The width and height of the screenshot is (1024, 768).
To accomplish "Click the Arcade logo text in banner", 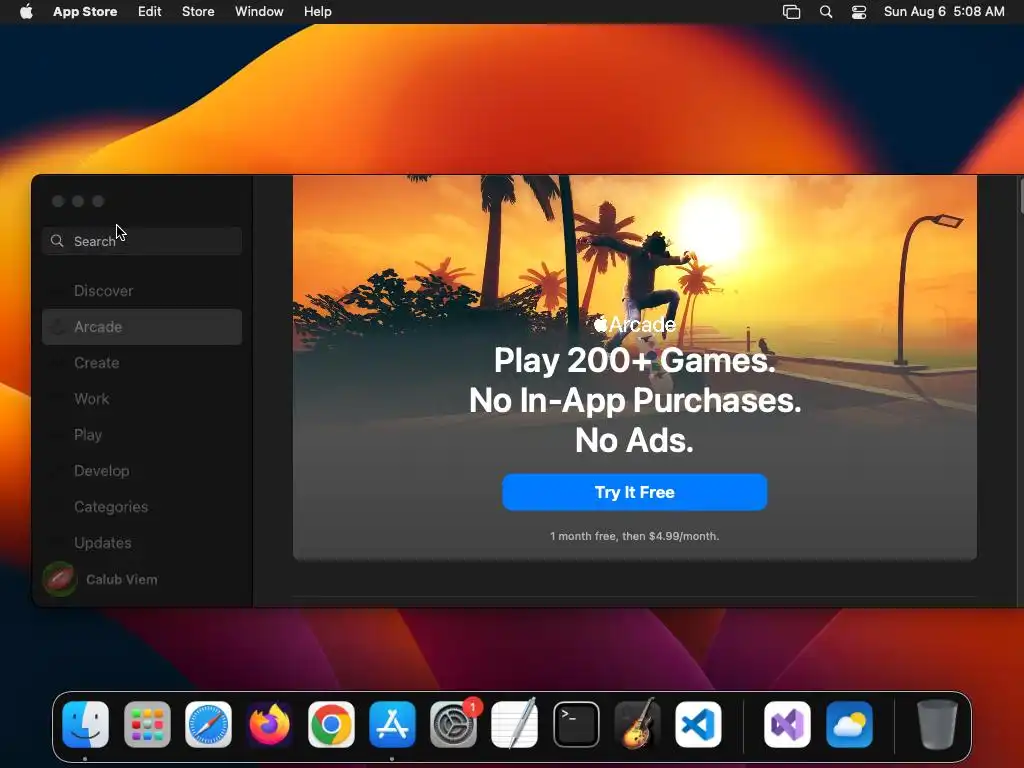I will (634, 324).
